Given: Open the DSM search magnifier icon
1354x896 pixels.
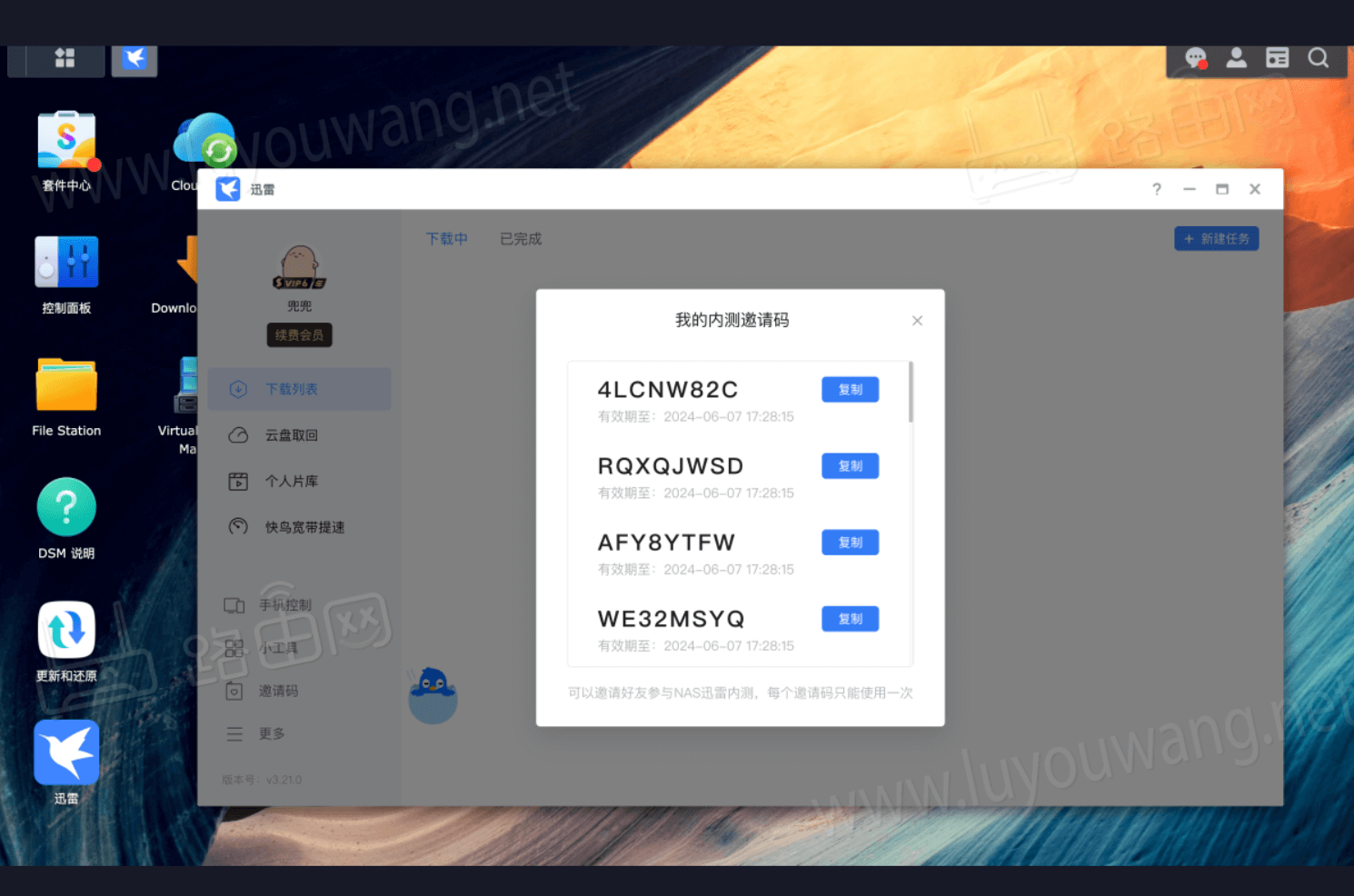Looking at the screenshot, I should [1318, 58].
